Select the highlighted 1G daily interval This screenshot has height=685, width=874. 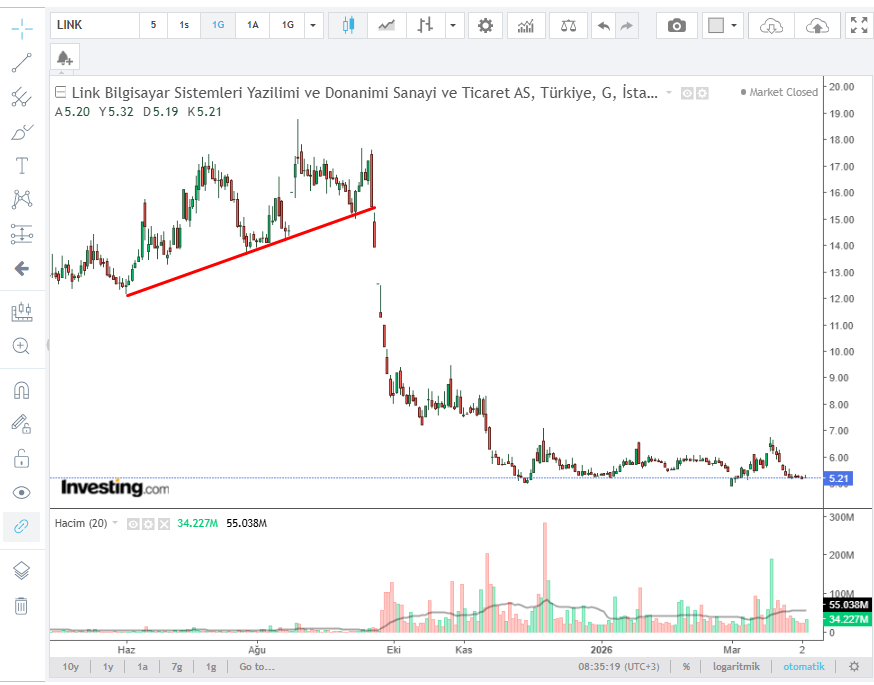218,25
